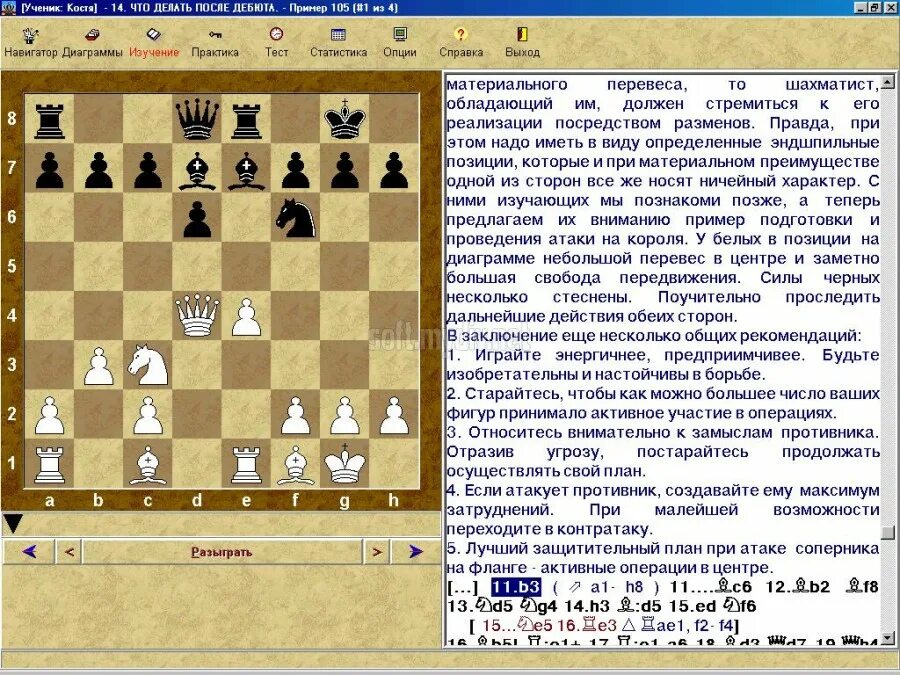Click the variation move 16.Re3
Image resolution: width=900 pixels, height=675 pixels.
pyautogui.click(x=586, y=625)
